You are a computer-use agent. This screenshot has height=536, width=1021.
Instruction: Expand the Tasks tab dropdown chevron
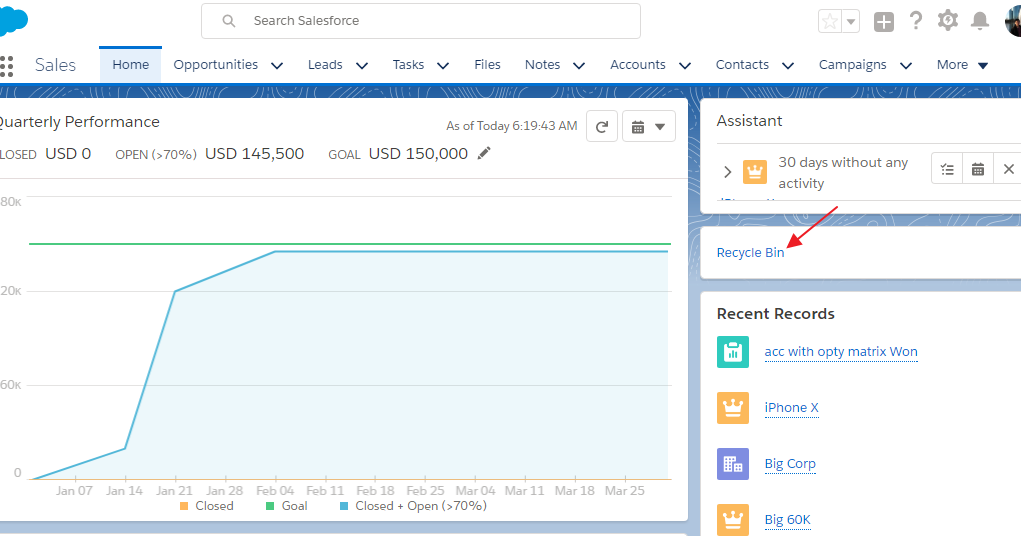(x=443, y=65)
